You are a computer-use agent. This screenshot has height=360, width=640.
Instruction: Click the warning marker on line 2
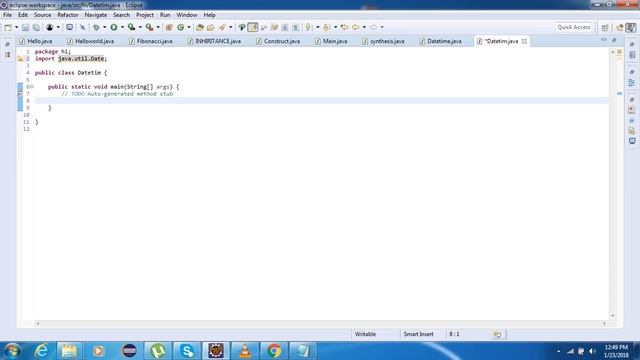pos(20,59)
